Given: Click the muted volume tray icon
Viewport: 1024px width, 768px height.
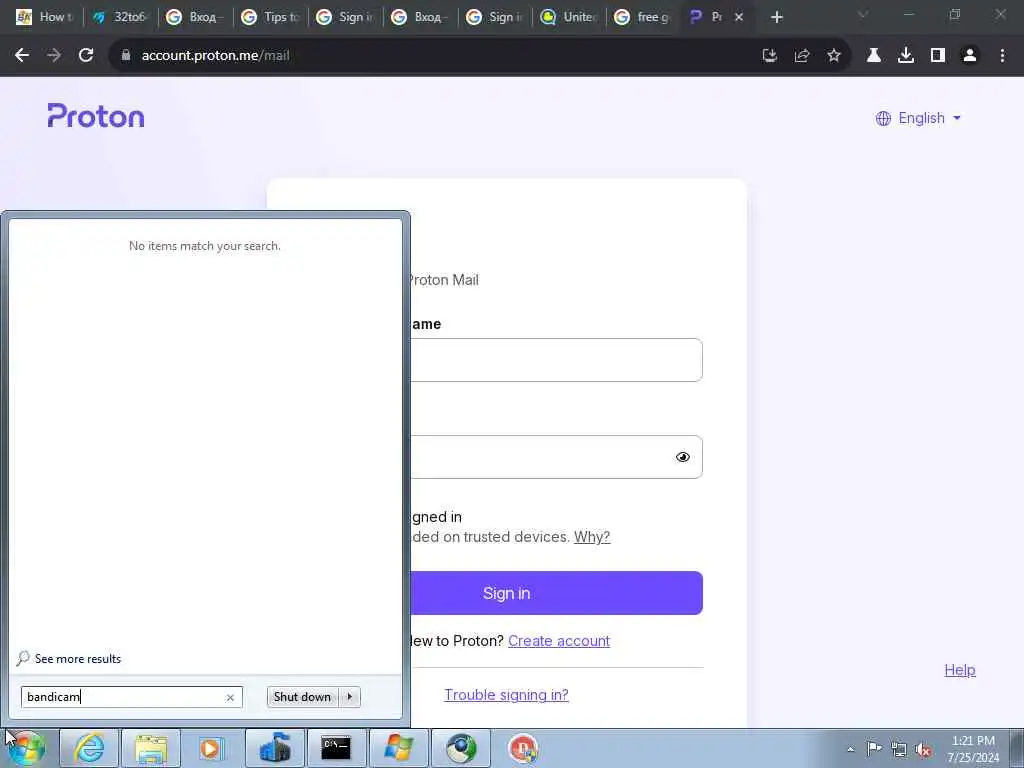Looking at the screenshot, I should point(923,749).
